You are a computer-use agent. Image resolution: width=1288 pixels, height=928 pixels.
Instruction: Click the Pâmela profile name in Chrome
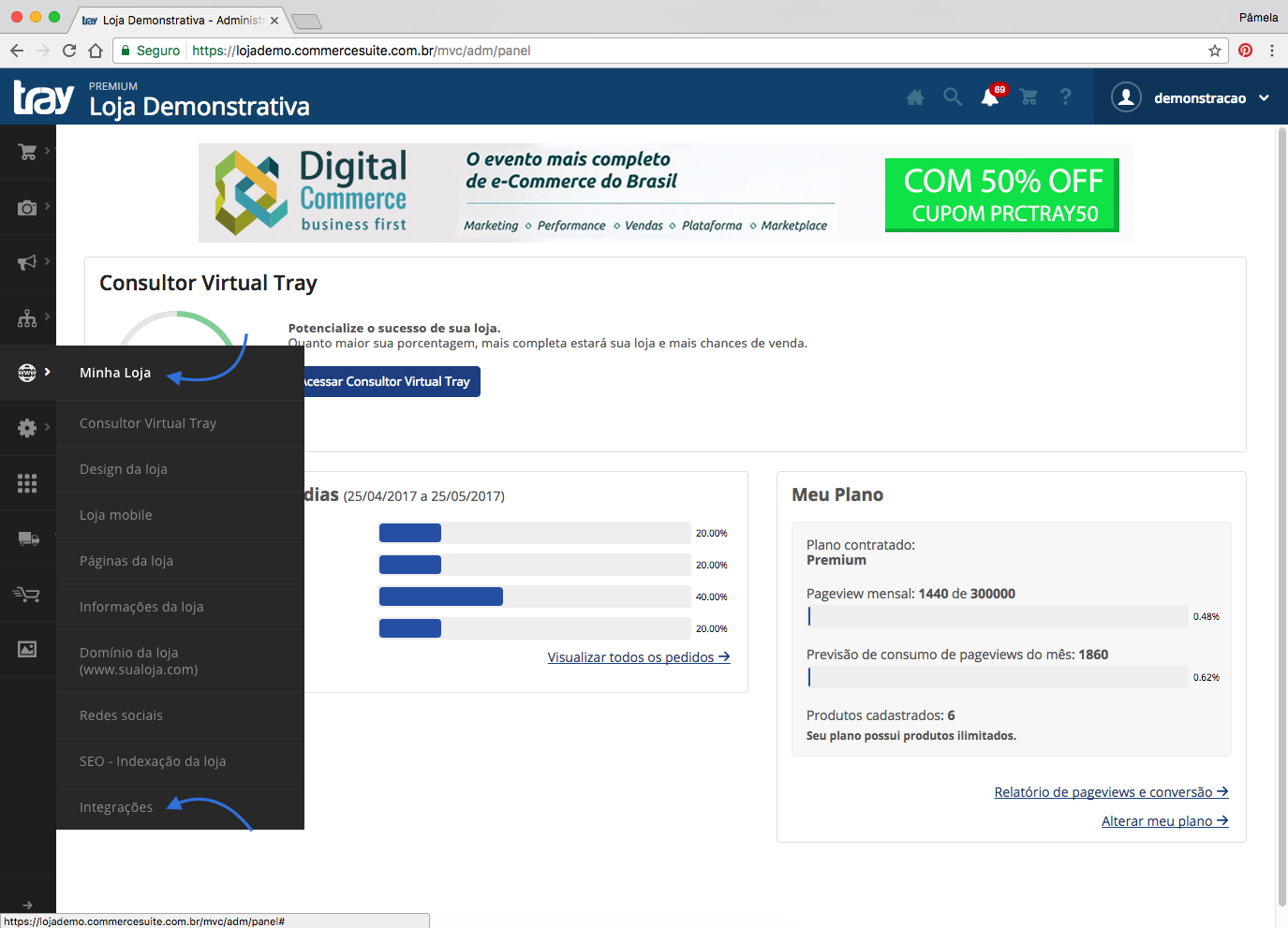(1258, 18)
